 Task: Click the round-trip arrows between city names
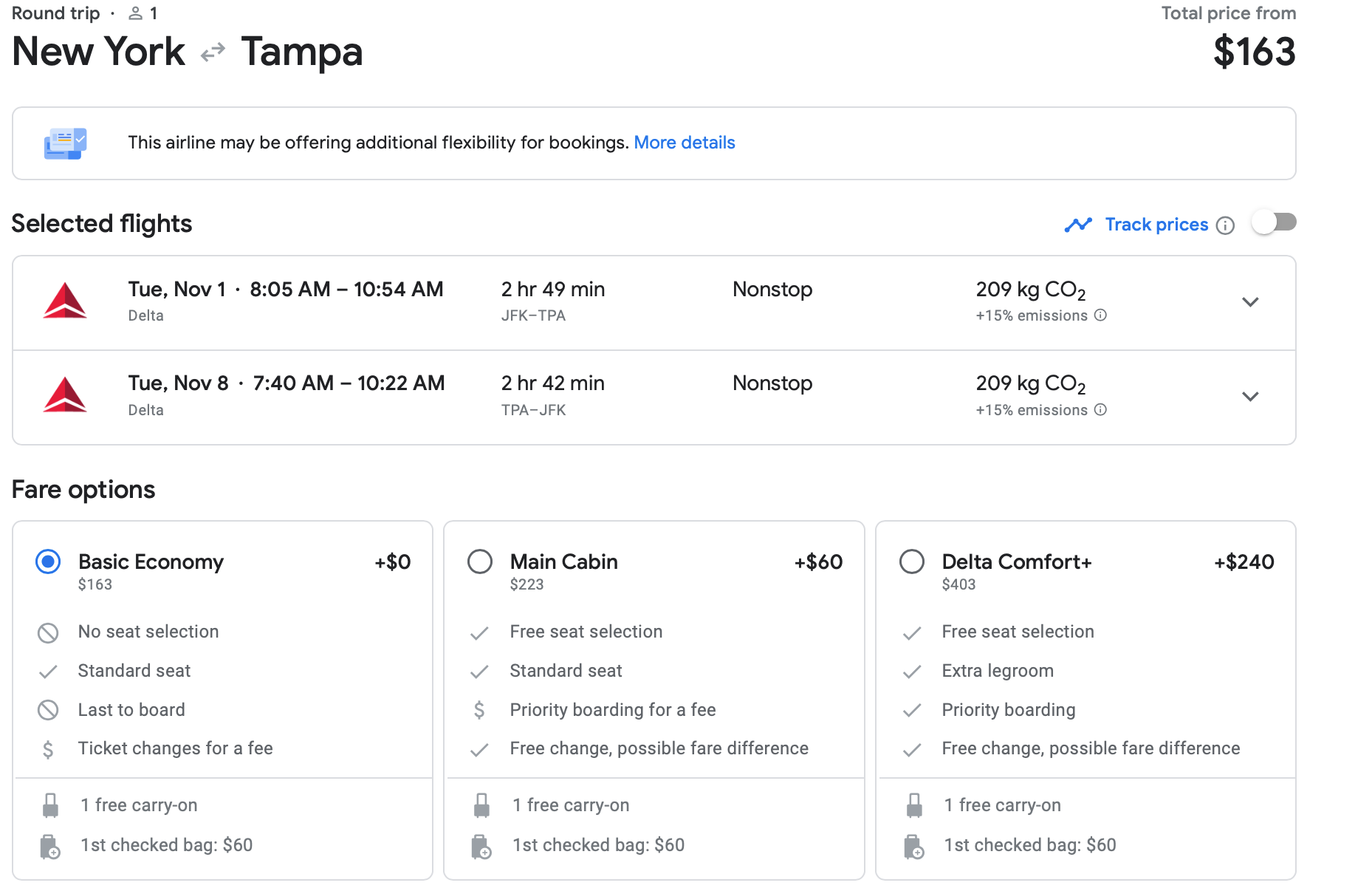coord(213,52)
